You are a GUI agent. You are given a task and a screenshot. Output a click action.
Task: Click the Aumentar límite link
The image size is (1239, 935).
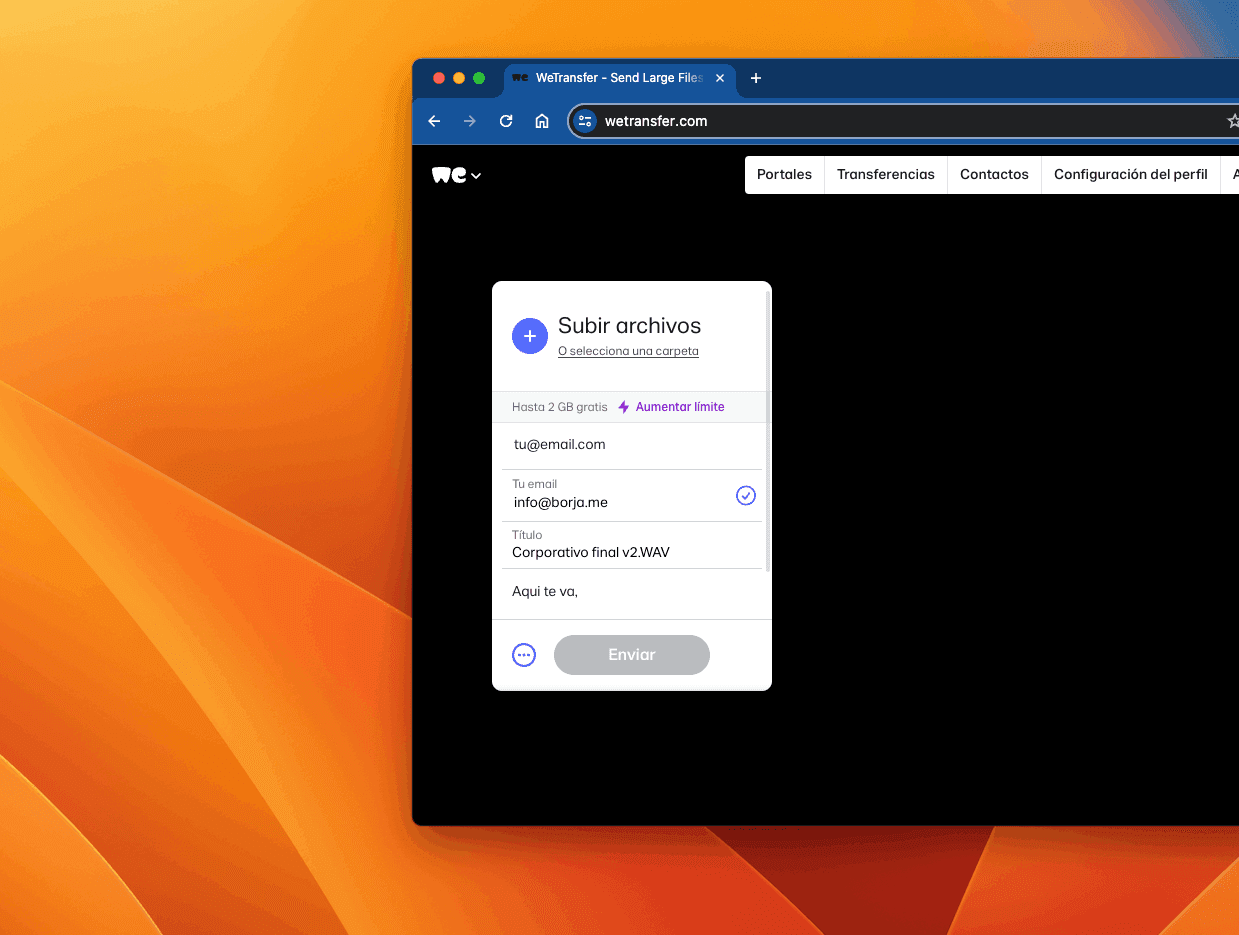[x=680, y=407]
